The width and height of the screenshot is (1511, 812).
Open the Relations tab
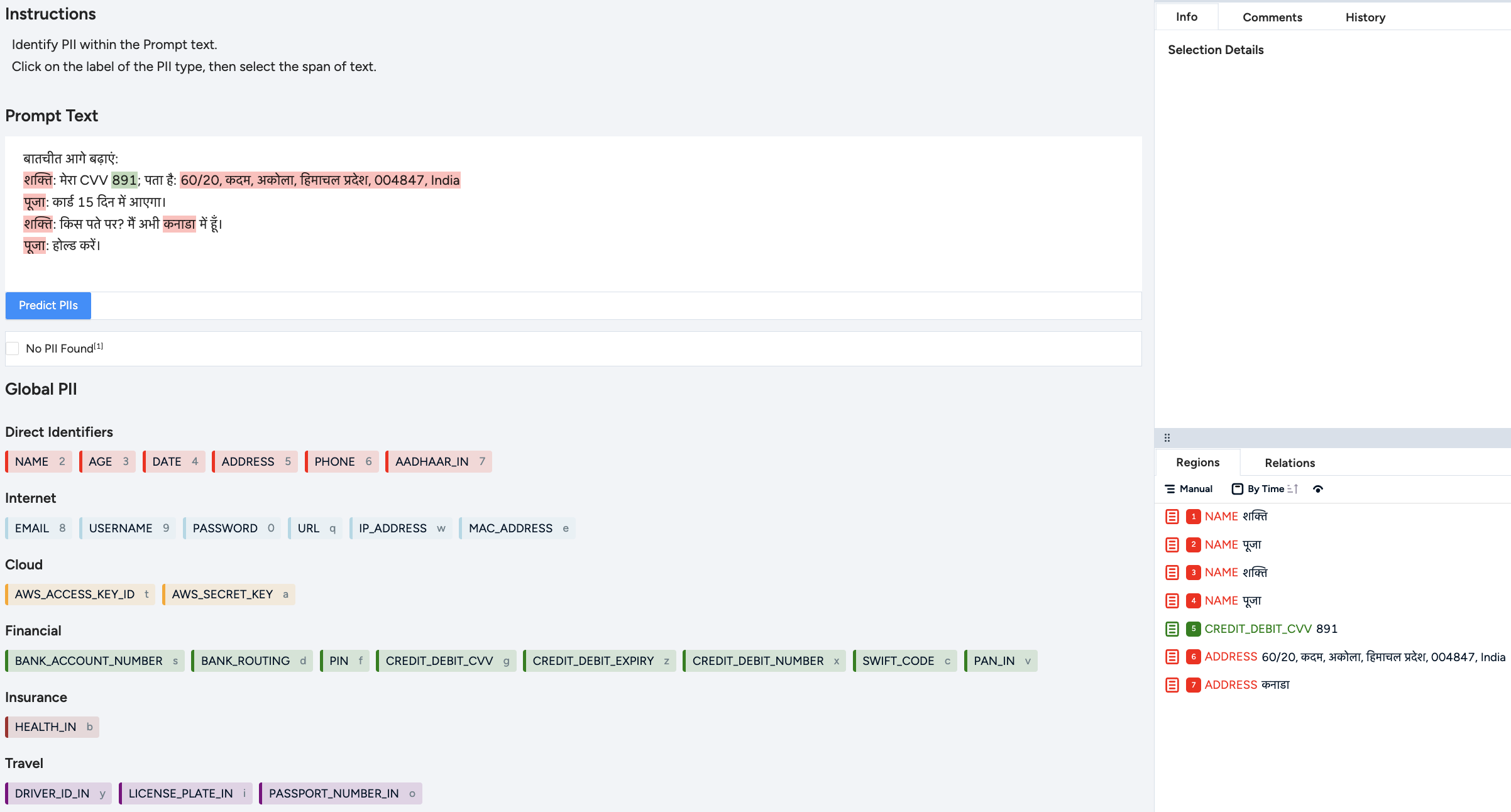tap(1289, 463)
